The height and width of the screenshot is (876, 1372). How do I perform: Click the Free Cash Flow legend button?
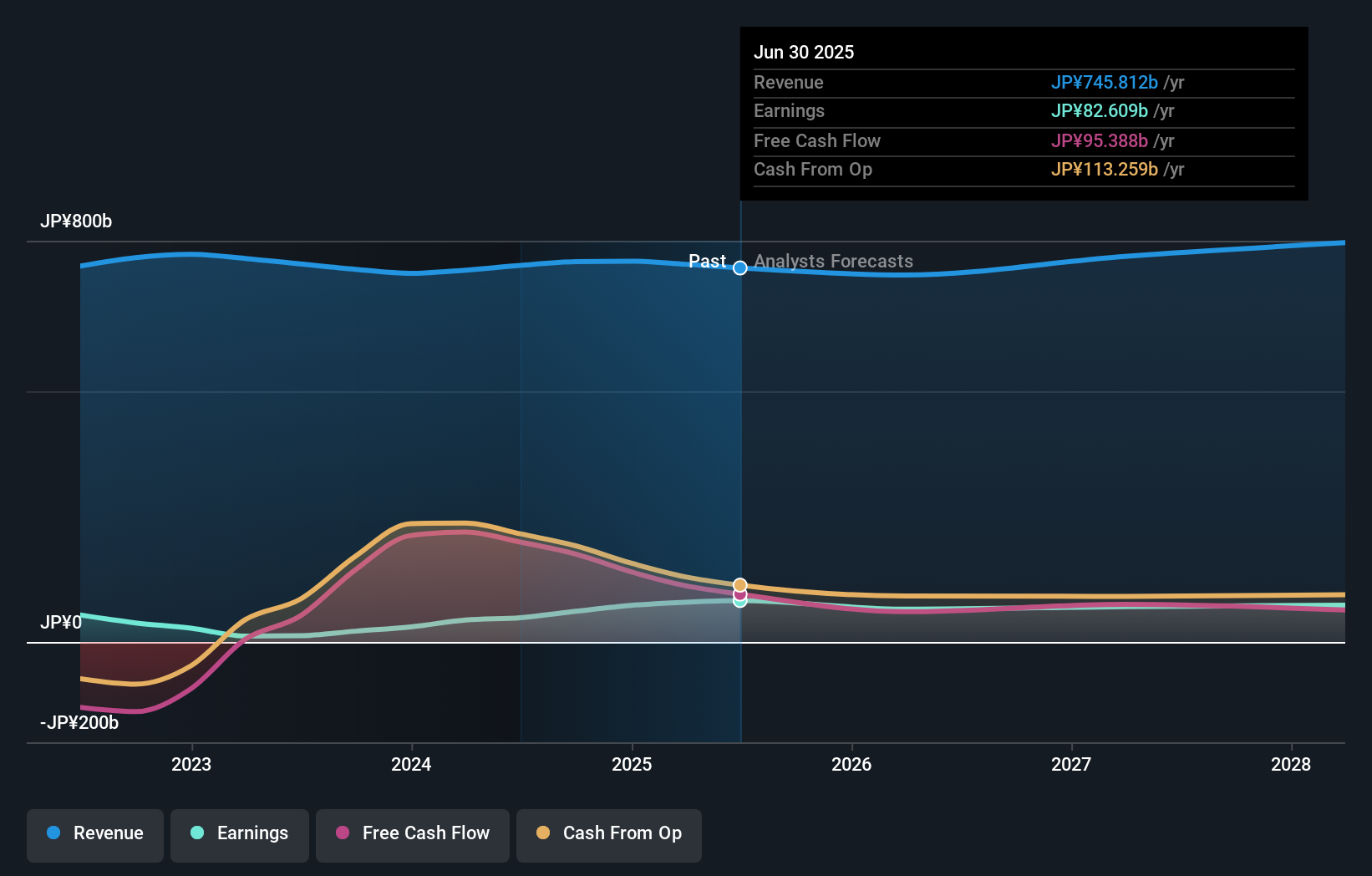[x=413, y=833]
